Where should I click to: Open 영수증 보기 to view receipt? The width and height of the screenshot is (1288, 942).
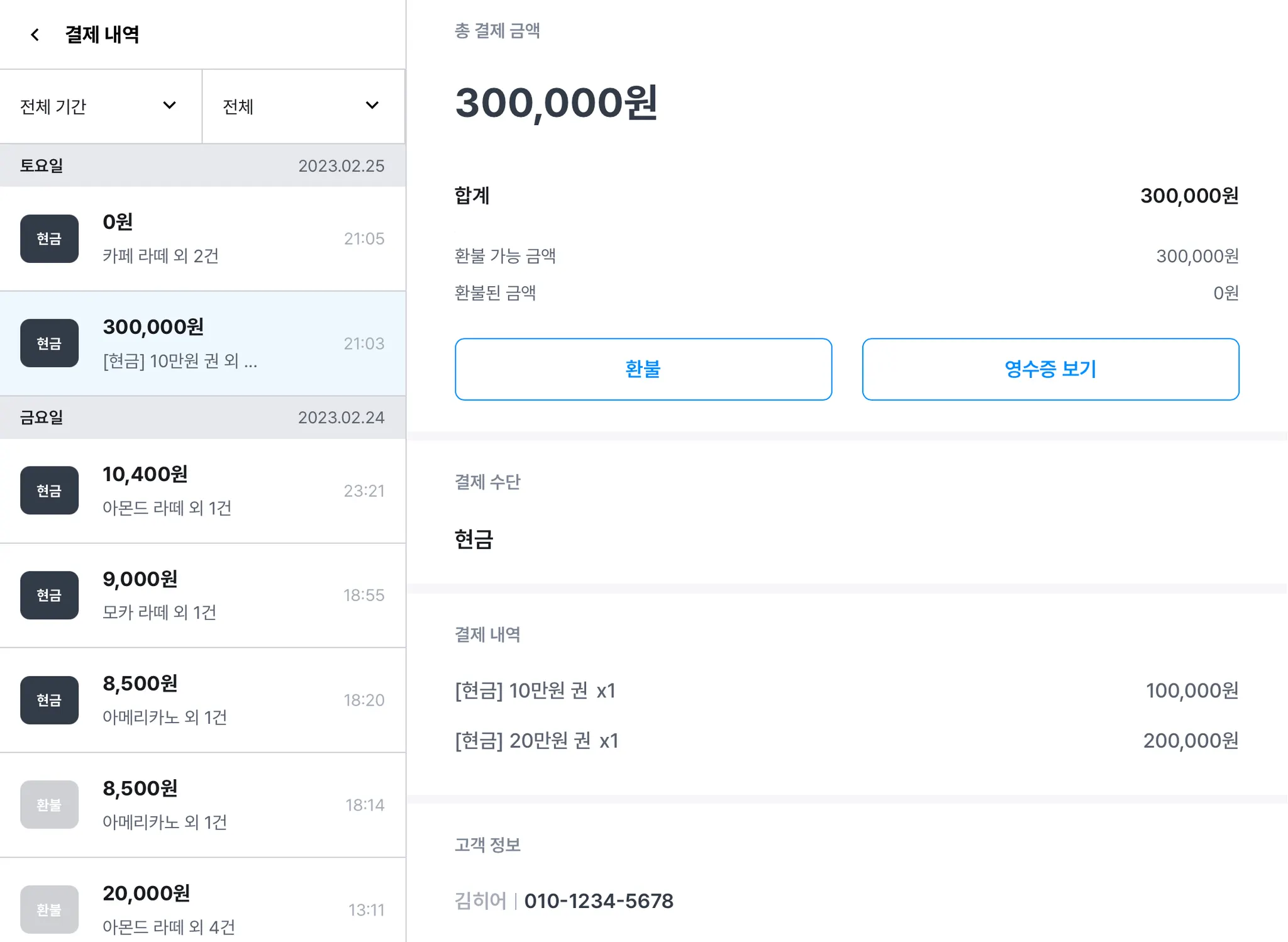(x=1050, y=369)
